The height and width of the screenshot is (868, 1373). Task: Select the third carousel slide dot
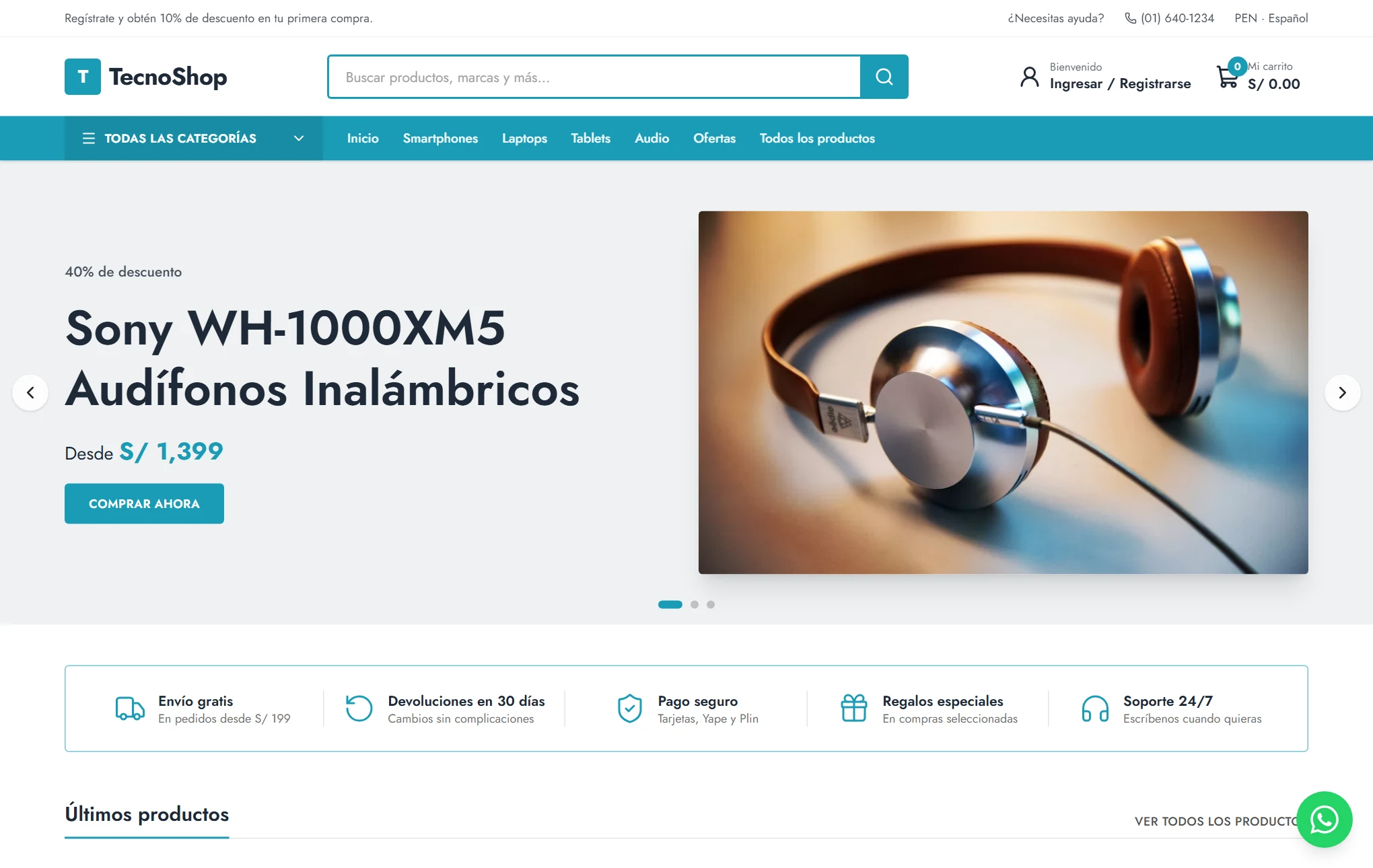click(x=711, y=604)
